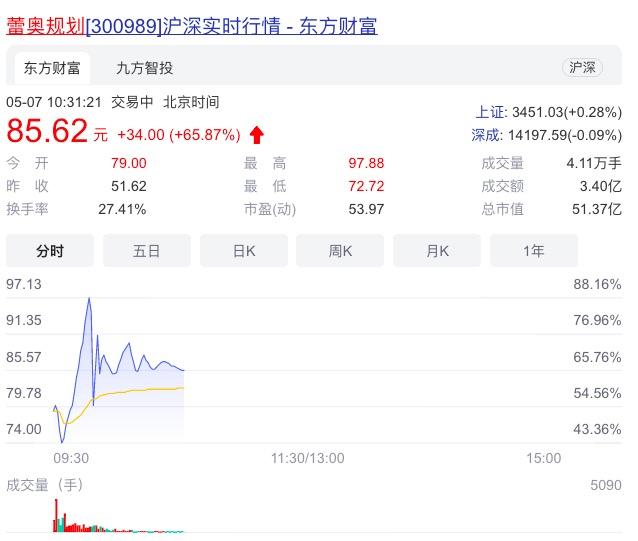The height and width of the screenshot is (541, 638).
Task: Click the 11:30/13:00 time axis label
Action: pyautogui.click(x=308, y=458)
